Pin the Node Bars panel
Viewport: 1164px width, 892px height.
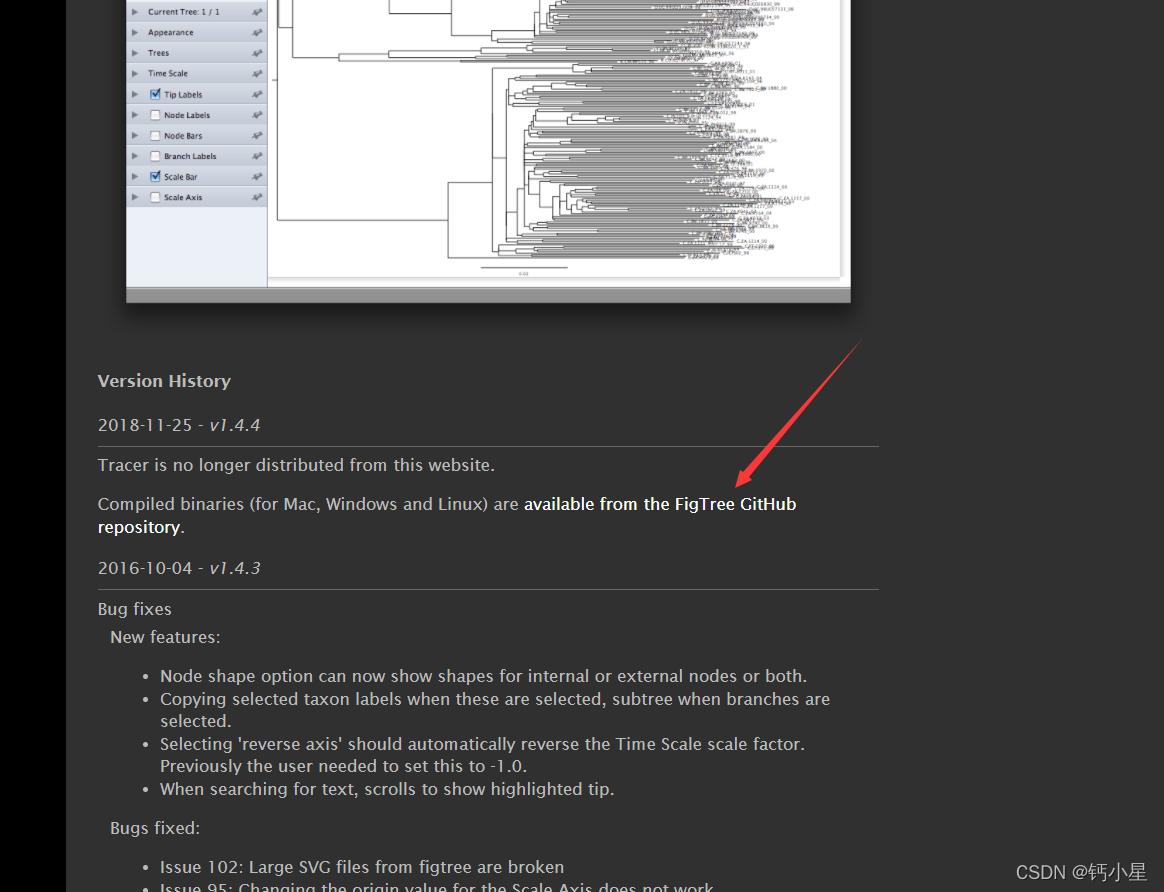[257, 136]
